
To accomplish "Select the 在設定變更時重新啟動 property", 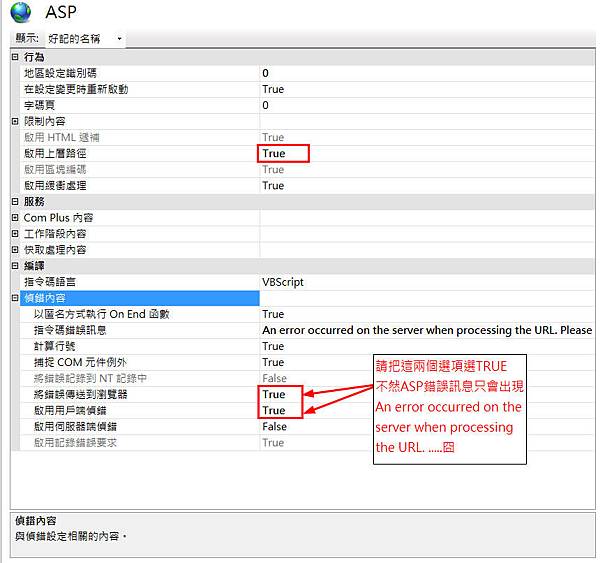I will pyautogui.click(x=76, y=89).
